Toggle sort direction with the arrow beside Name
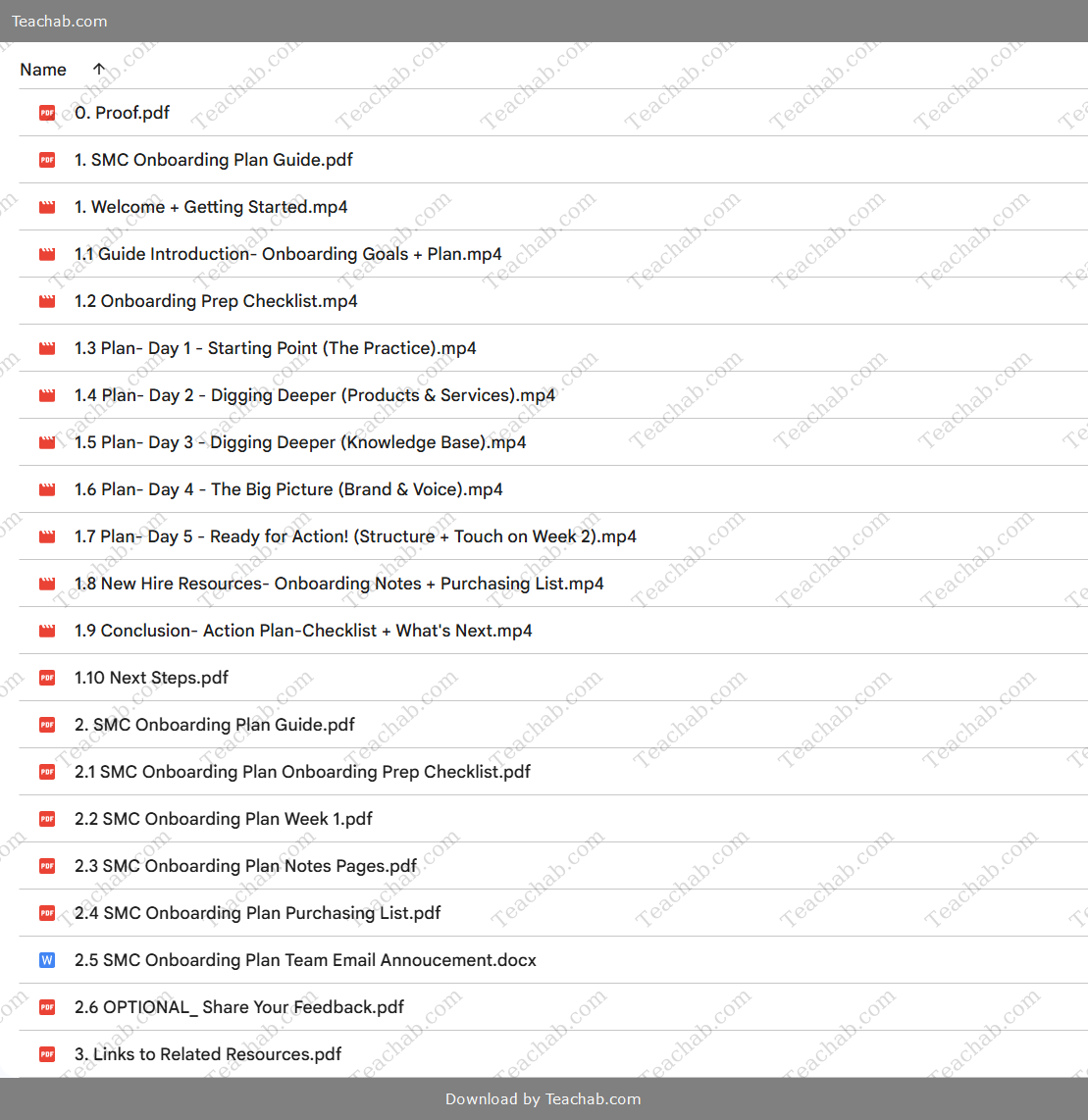1088x1120 pixels. 98,70
